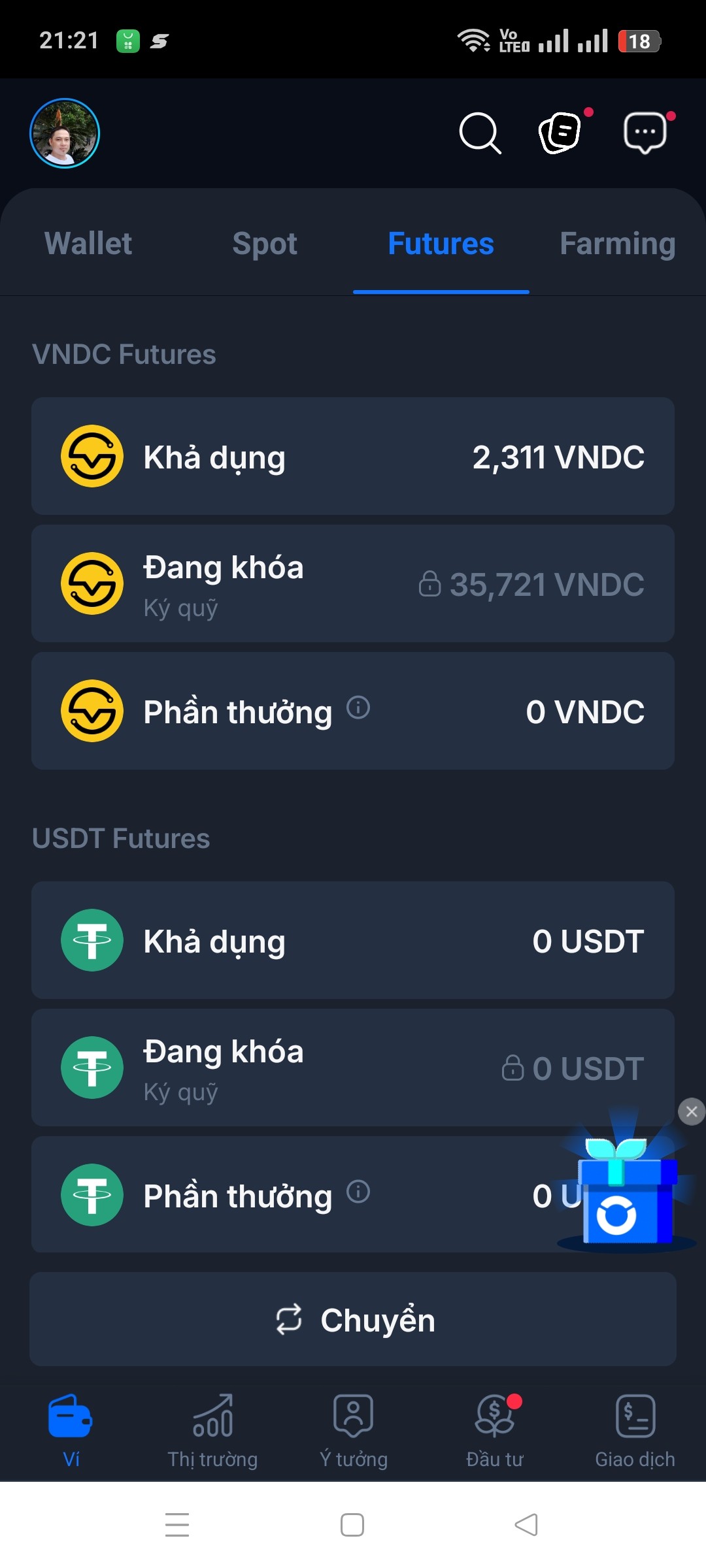Dismiss the floating gift box popup

pyautogui.click(x=692, y=1111)
